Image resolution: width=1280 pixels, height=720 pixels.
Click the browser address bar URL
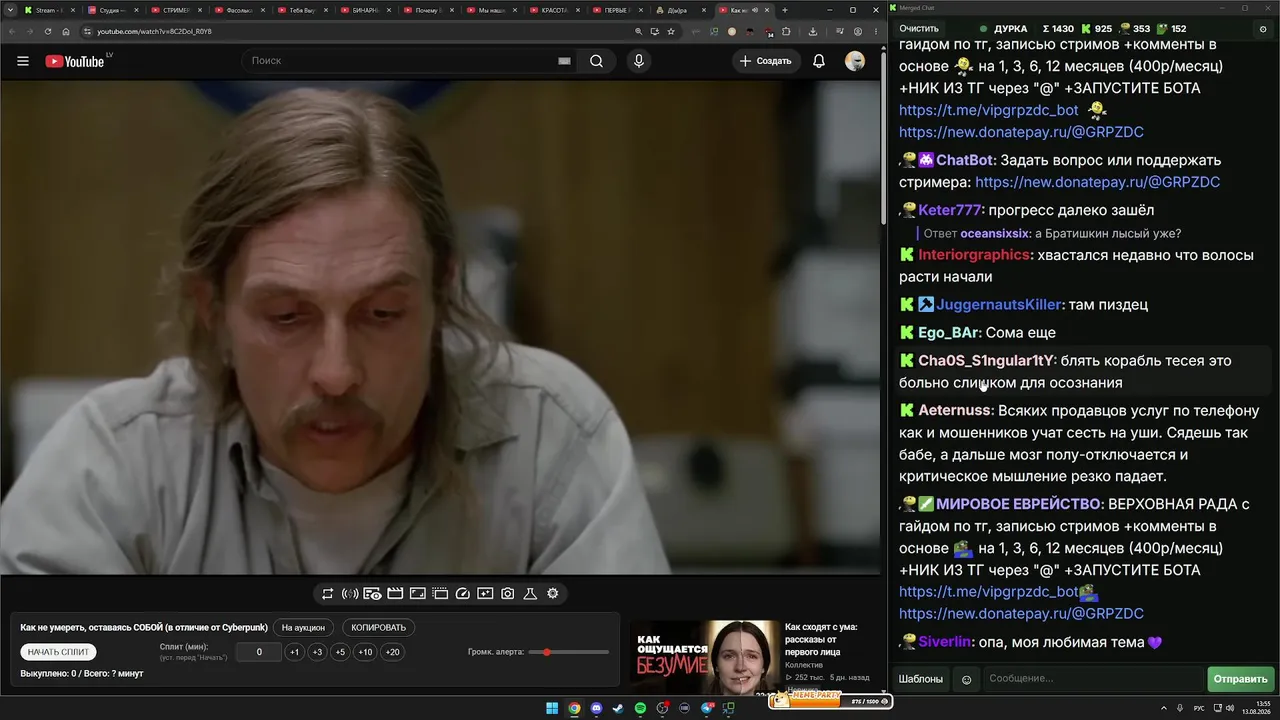[x=154, y=31]
